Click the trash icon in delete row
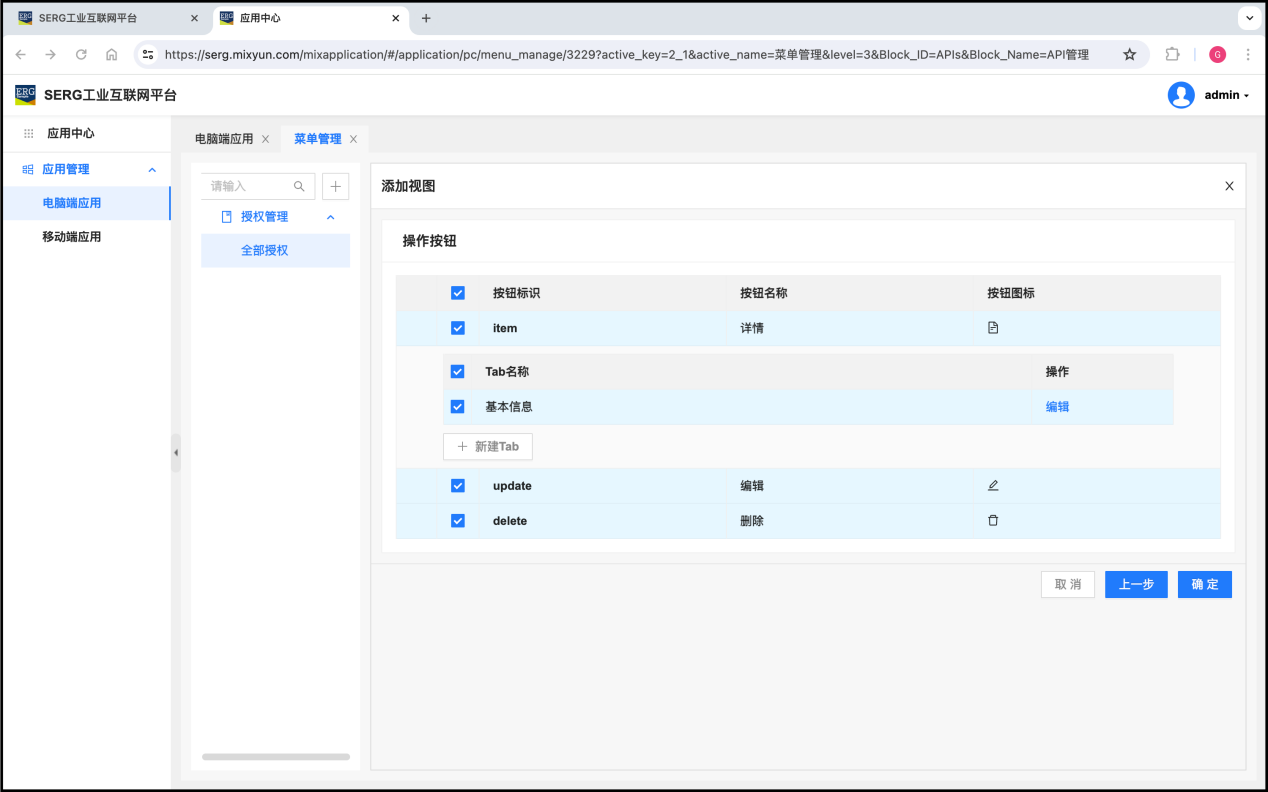 click(x=993, y=521)
